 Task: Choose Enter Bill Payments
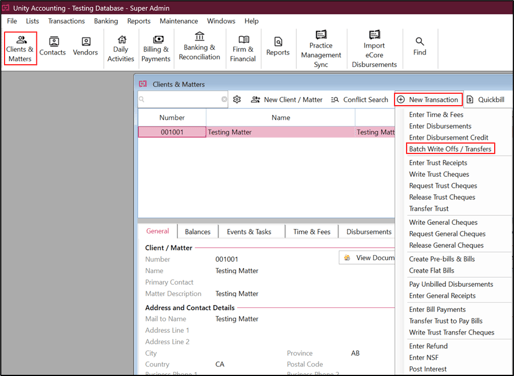click(x=437, y=309)
